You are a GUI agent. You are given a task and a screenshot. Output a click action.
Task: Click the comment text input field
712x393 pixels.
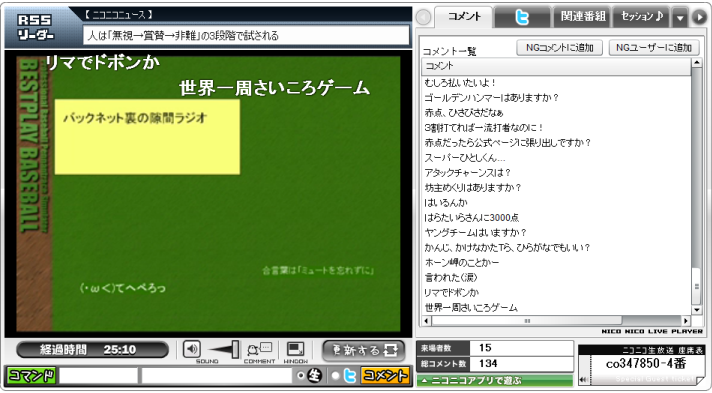click(x=217, y=376)
